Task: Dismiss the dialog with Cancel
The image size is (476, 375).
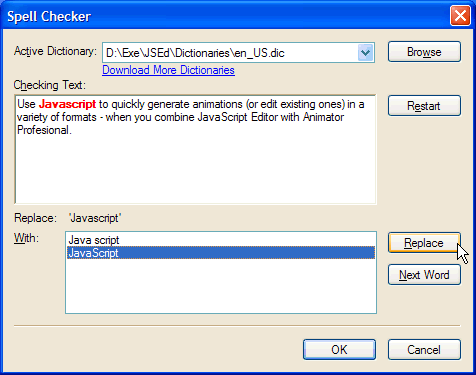Action: click(x=424, y=349)
